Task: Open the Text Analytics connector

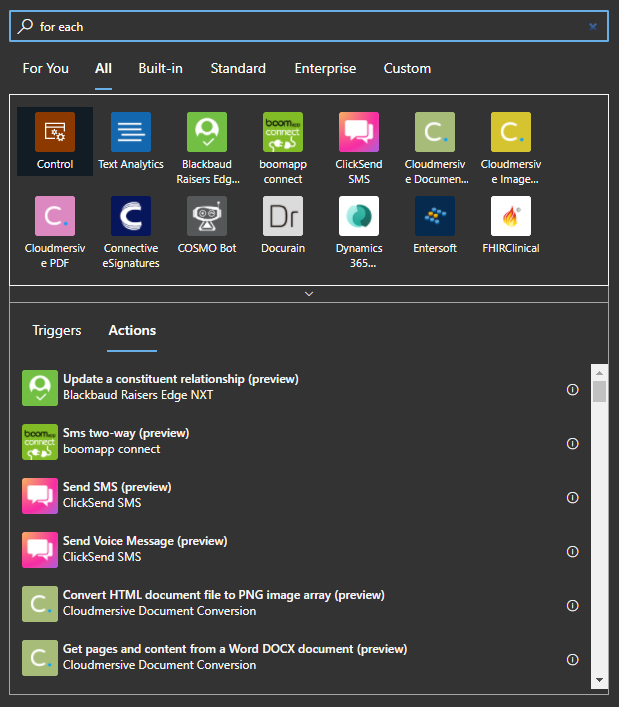Action: click(131, 132)
